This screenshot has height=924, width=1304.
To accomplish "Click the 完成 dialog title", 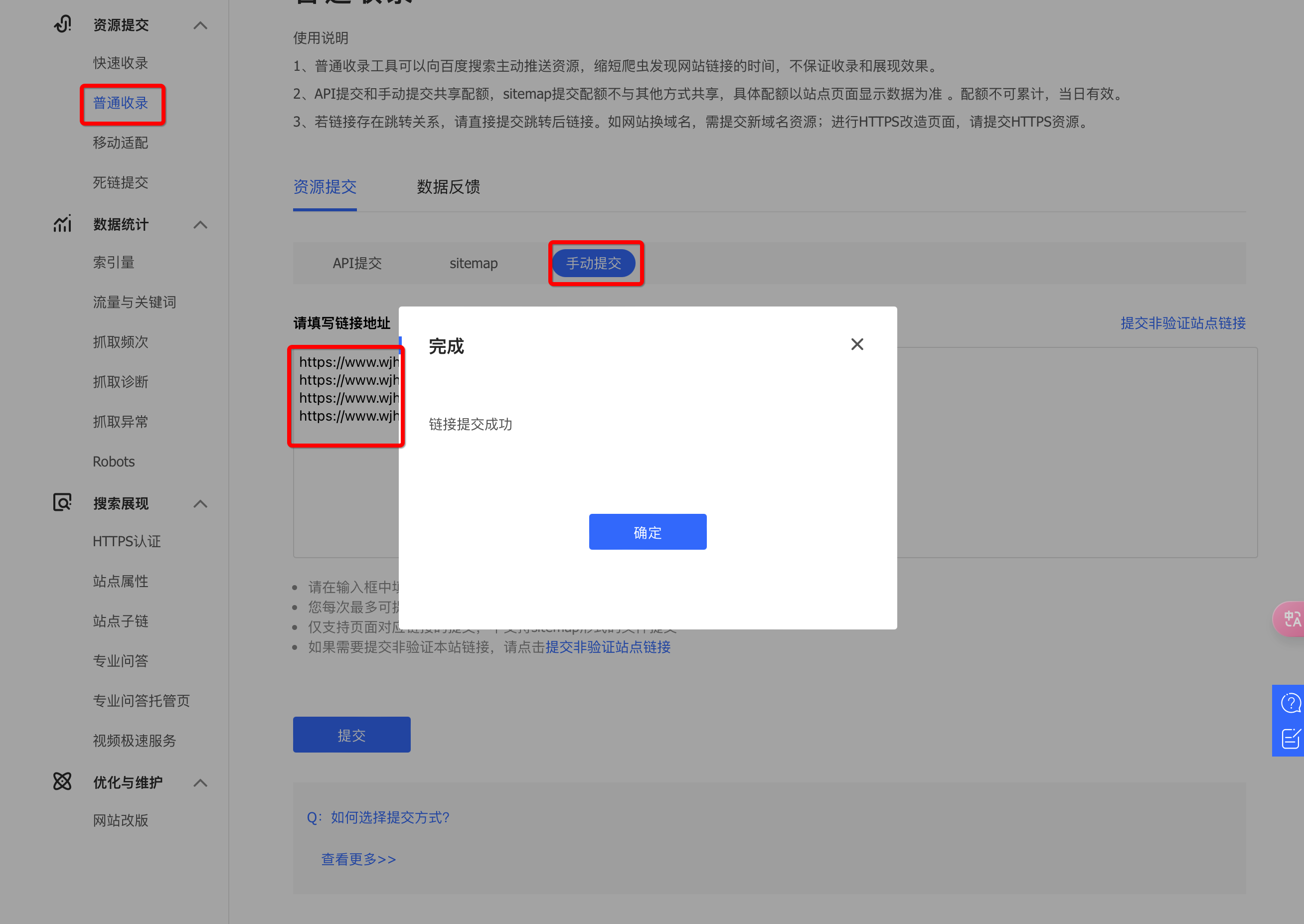I will coord(447,346).
